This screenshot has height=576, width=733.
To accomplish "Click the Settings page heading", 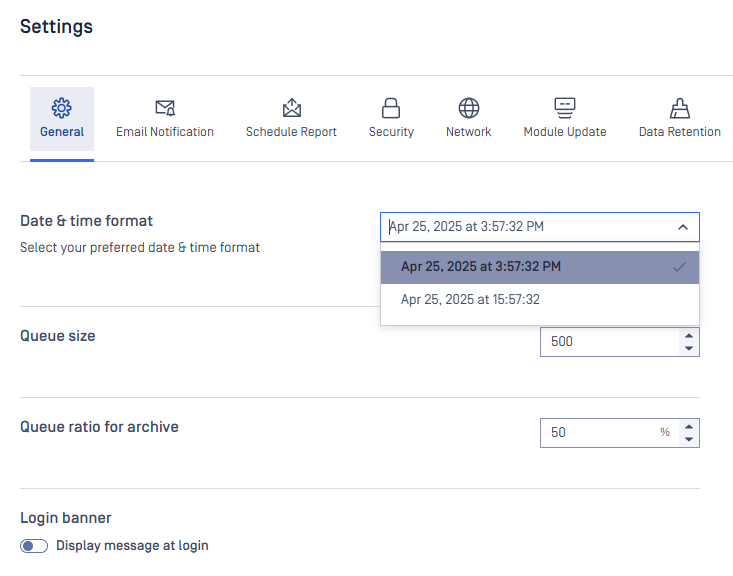I will [x=56, y=26].
